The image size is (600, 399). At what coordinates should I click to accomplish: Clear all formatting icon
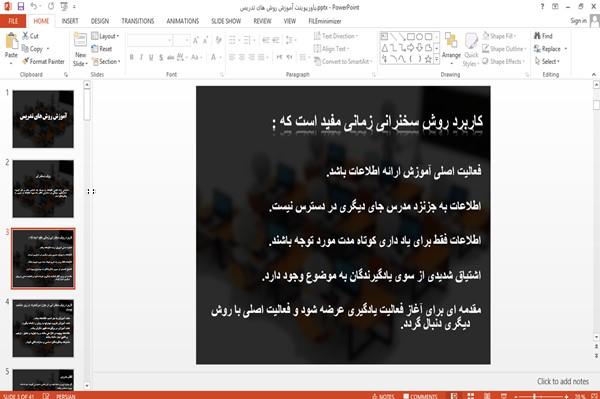(x=218, y=40)
